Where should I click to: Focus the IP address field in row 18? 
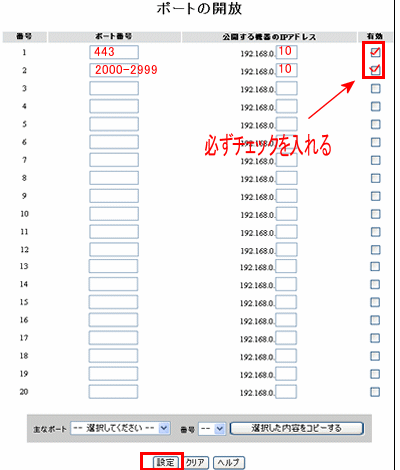(286, 356)
